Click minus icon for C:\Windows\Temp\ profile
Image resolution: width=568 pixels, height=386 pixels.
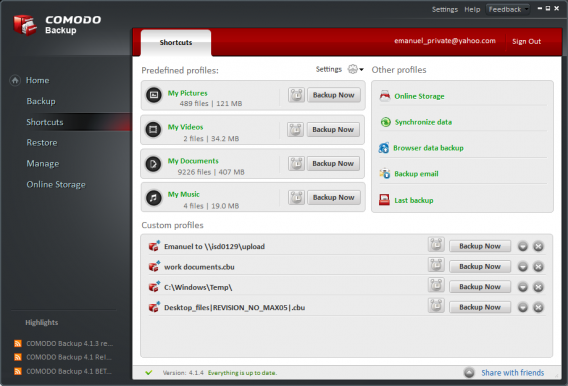[x=523, y=287]
